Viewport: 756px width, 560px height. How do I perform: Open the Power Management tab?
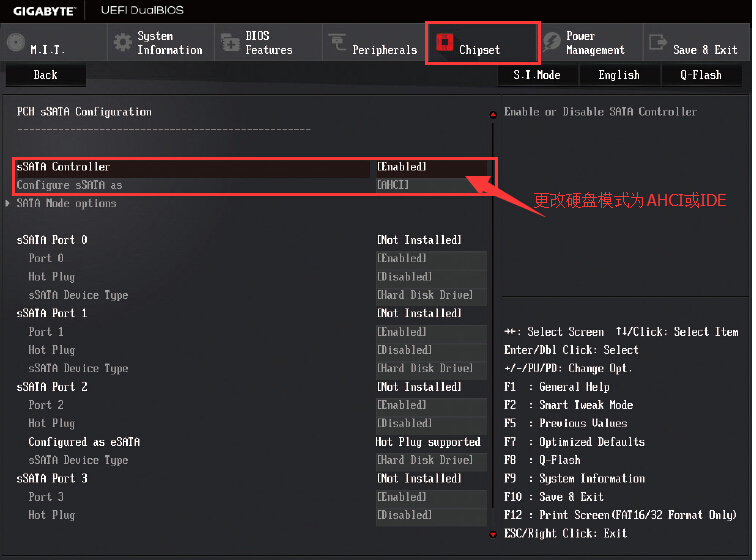(591, 42)
